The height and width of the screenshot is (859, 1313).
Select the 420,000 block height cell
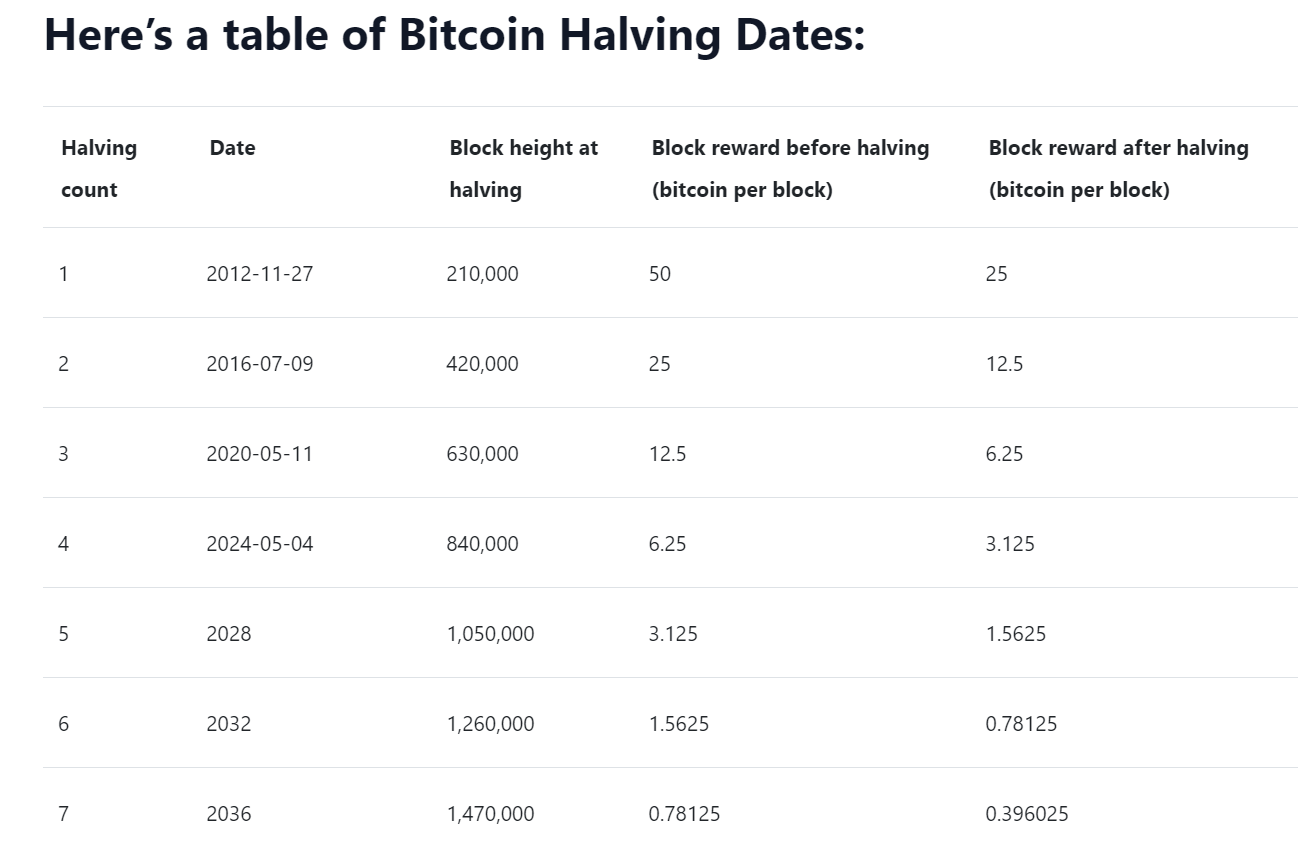pos(482,363)
